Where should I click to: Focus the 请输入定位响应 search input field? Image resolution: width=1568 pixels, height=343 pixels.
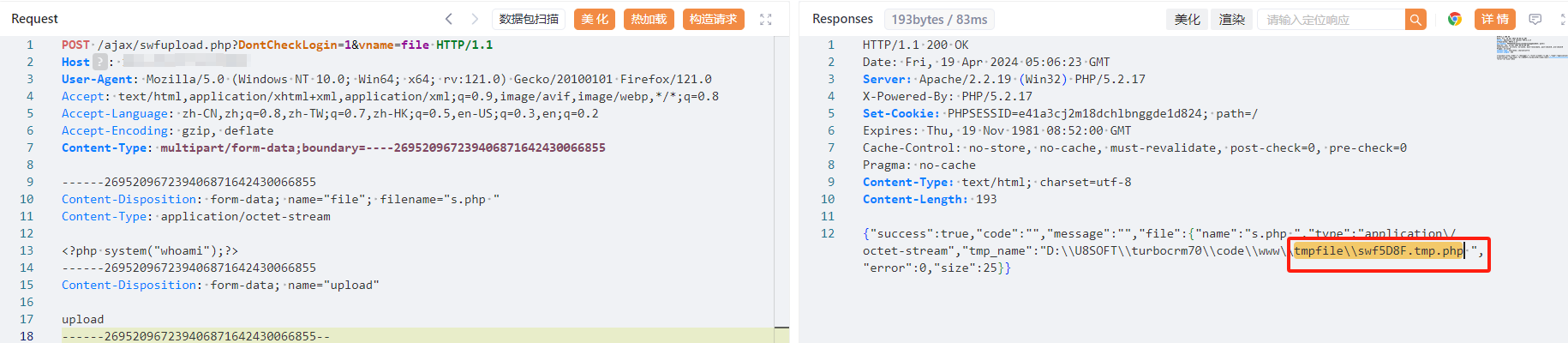click(x=1332, y=19)
